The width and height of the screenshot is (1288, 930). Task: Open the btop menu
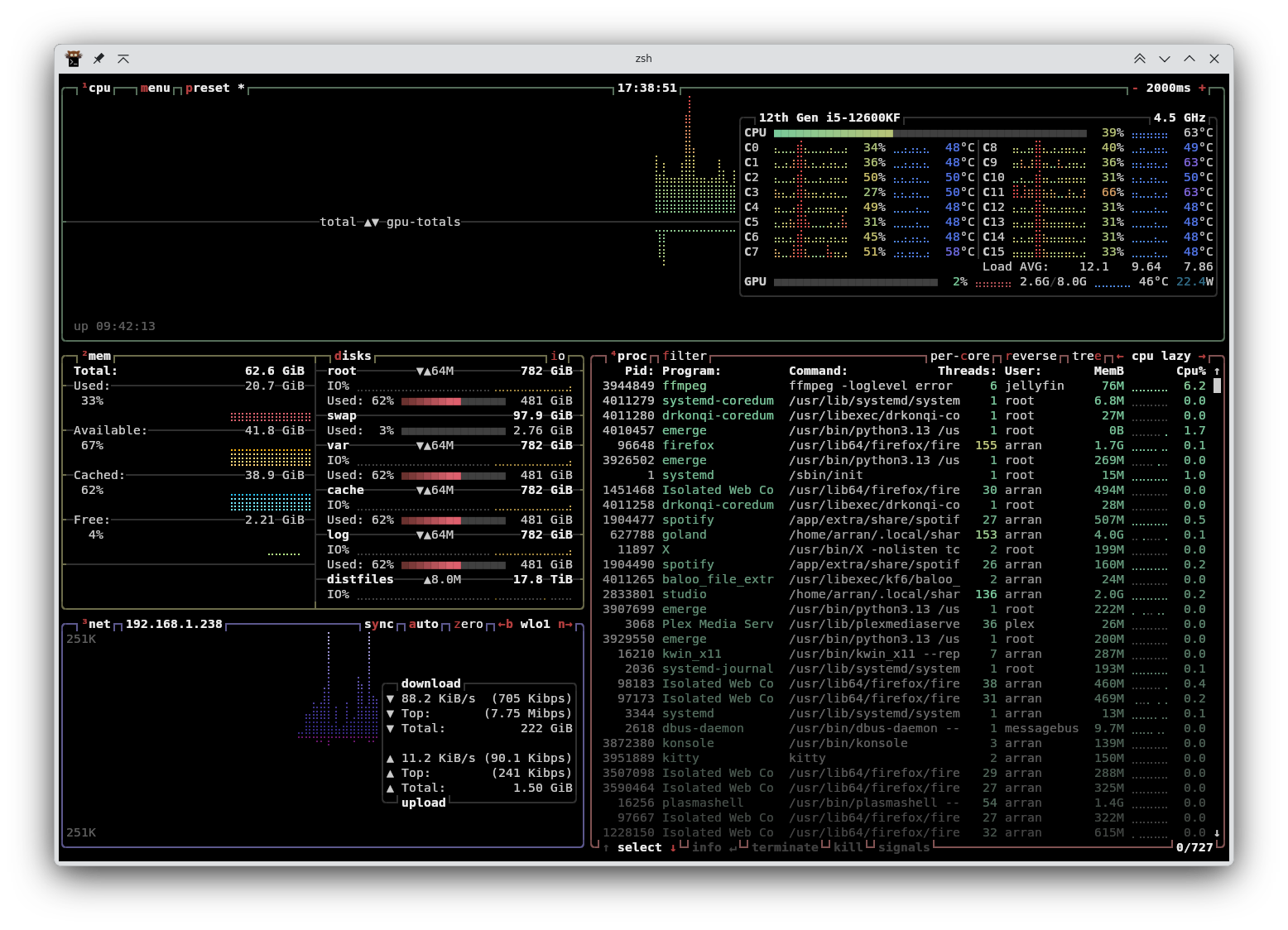point(156,88)
